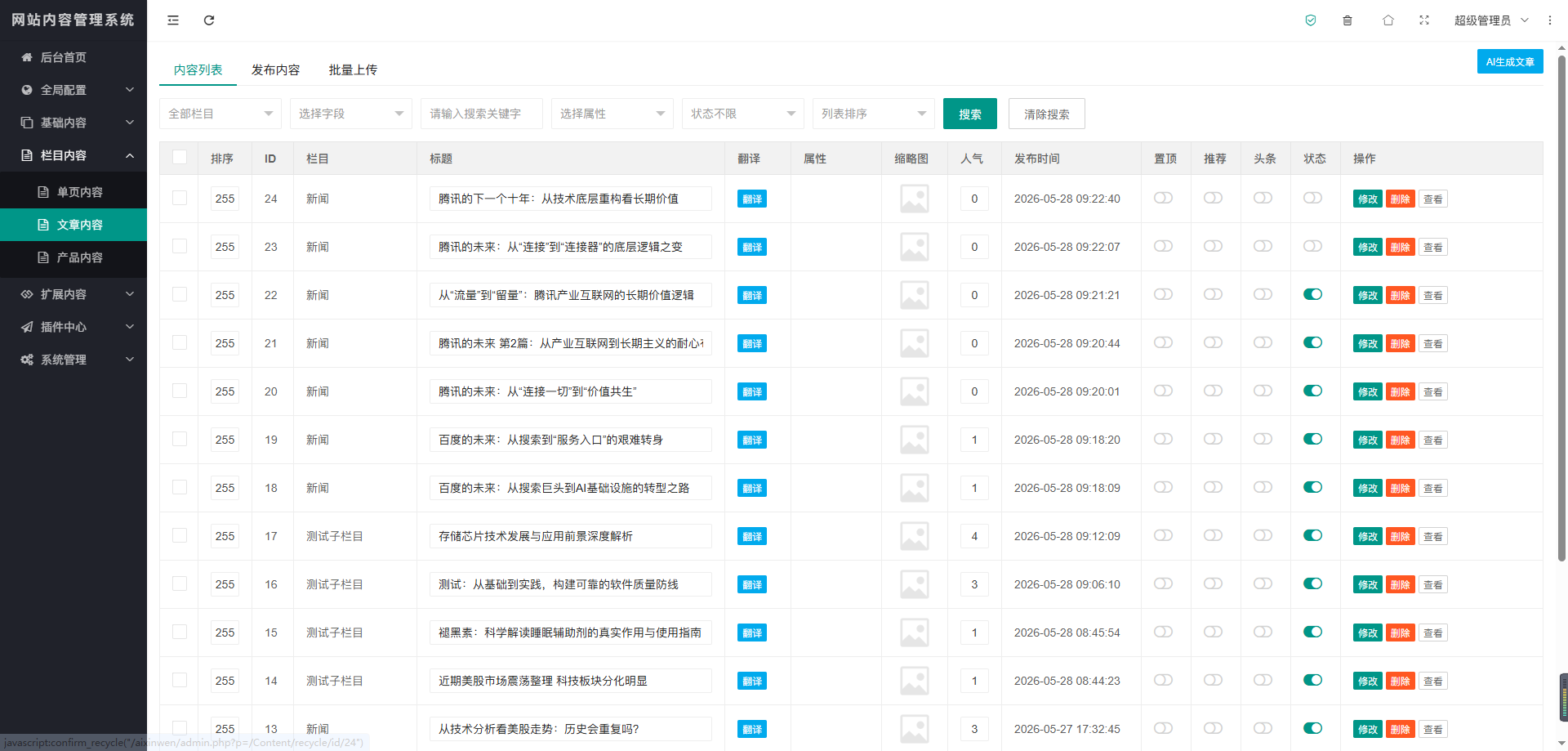Click the home icon in header
1568x751 pixels.
coord(1388,20)
